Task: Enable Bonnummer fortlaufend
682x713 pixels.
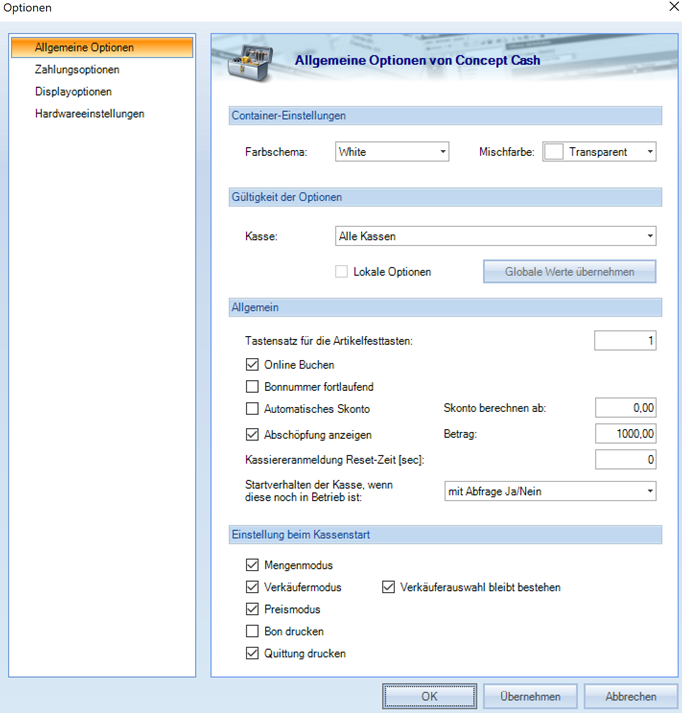Action: pyautogui.click(x=252, y=387)
